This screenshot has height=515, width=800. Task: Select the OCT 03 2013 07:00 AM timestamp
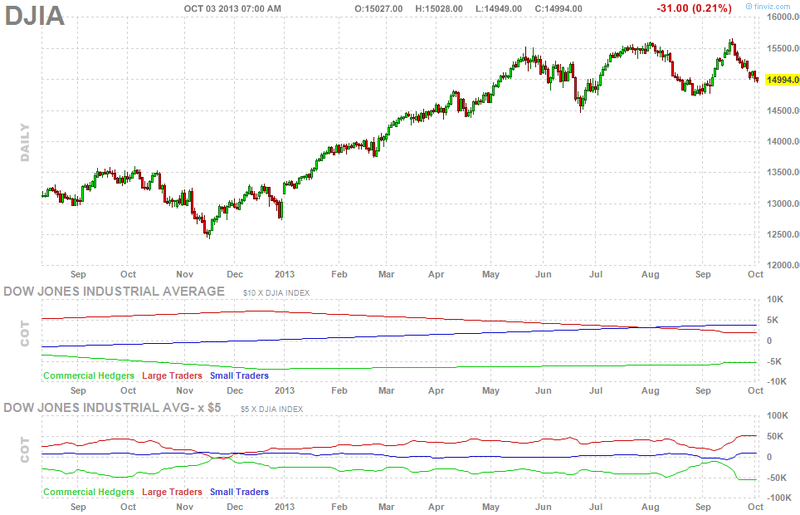tap(232, 9)
